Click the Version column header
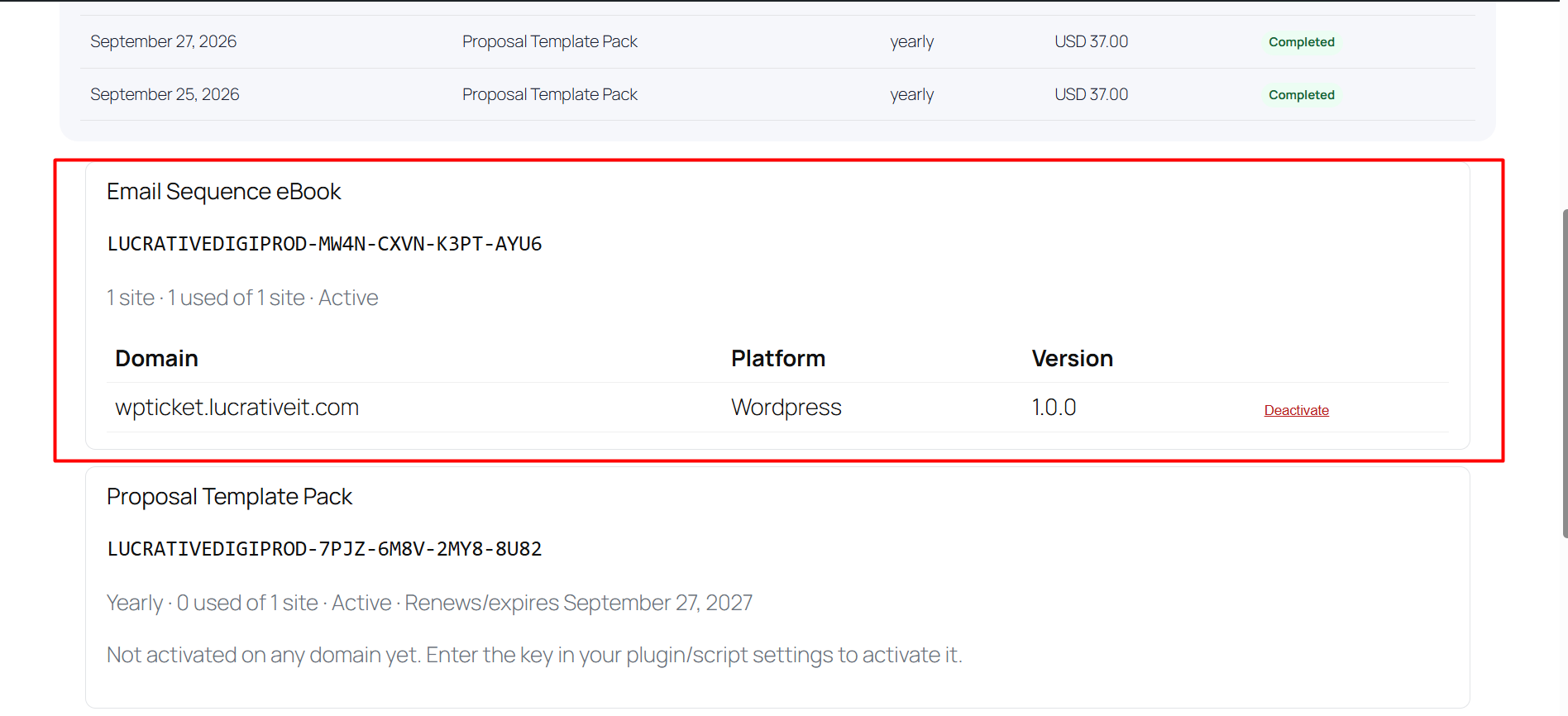Image resolution: width=1568 pixels, height=716 pixels. pyautogui.click(x=1072, y=359)
